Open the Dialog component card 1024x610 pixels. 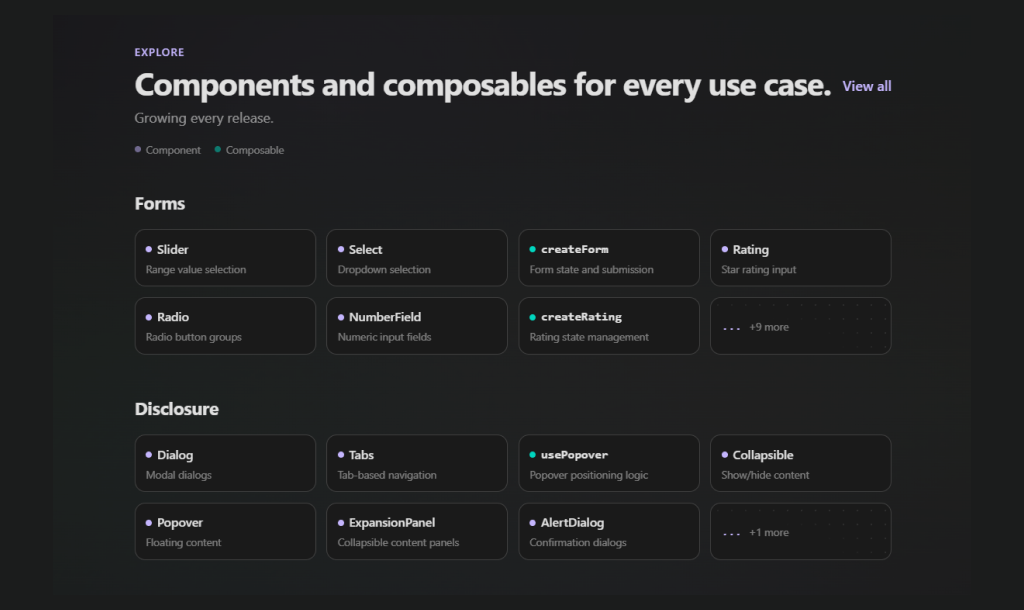pos(225,463)
